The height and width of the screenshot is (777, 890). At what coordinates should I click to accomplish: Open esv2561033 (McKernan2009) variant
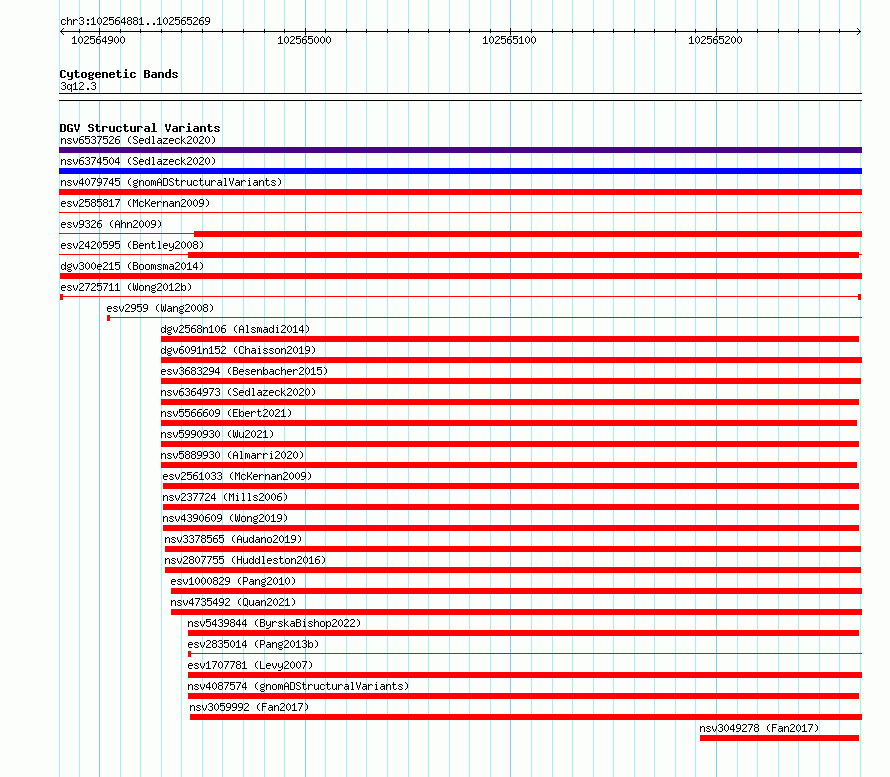[x=237, y=476]
